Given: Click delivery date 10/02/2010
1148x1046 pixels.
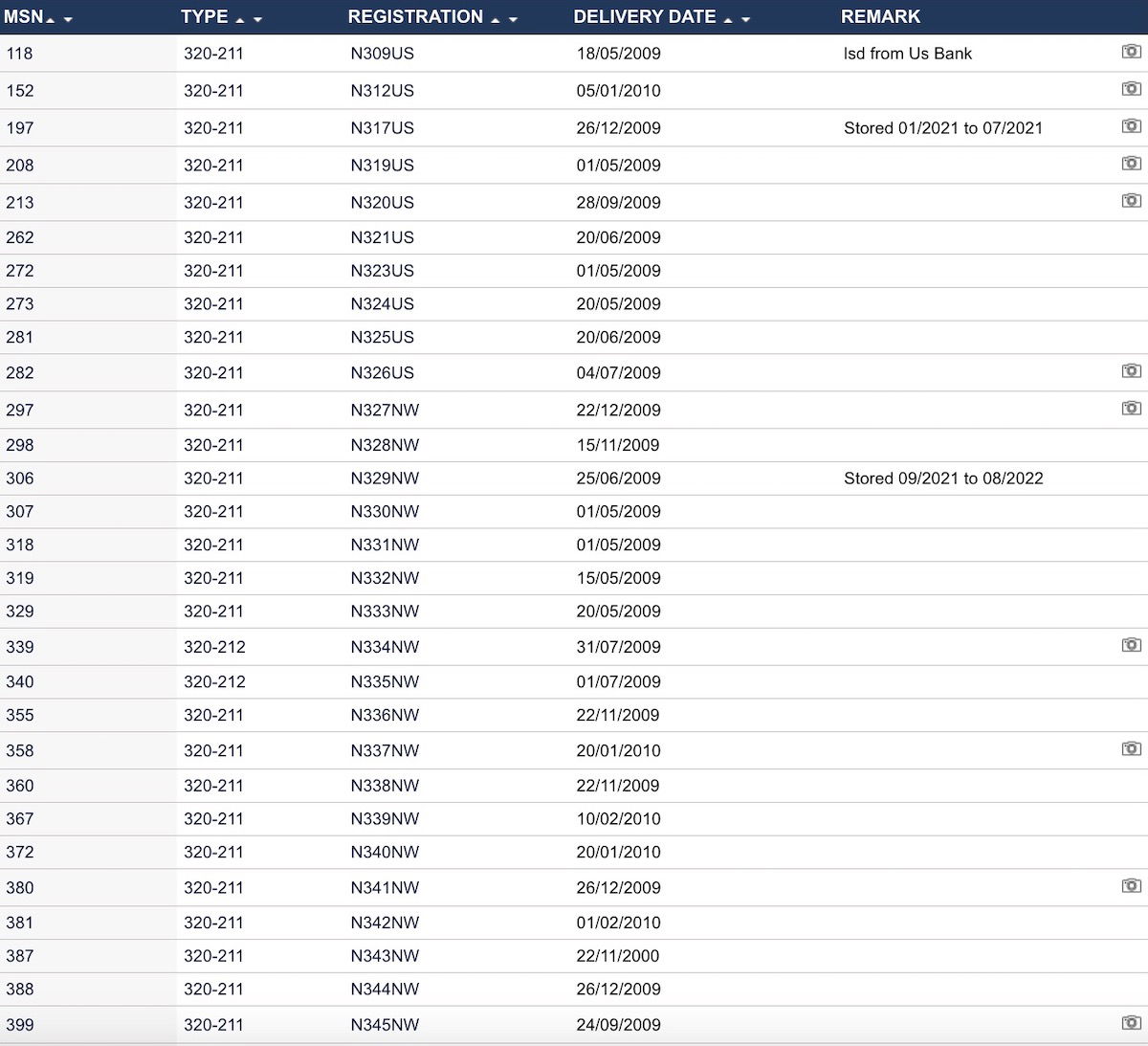Looking at the screenshot, I should click(618, 819).
